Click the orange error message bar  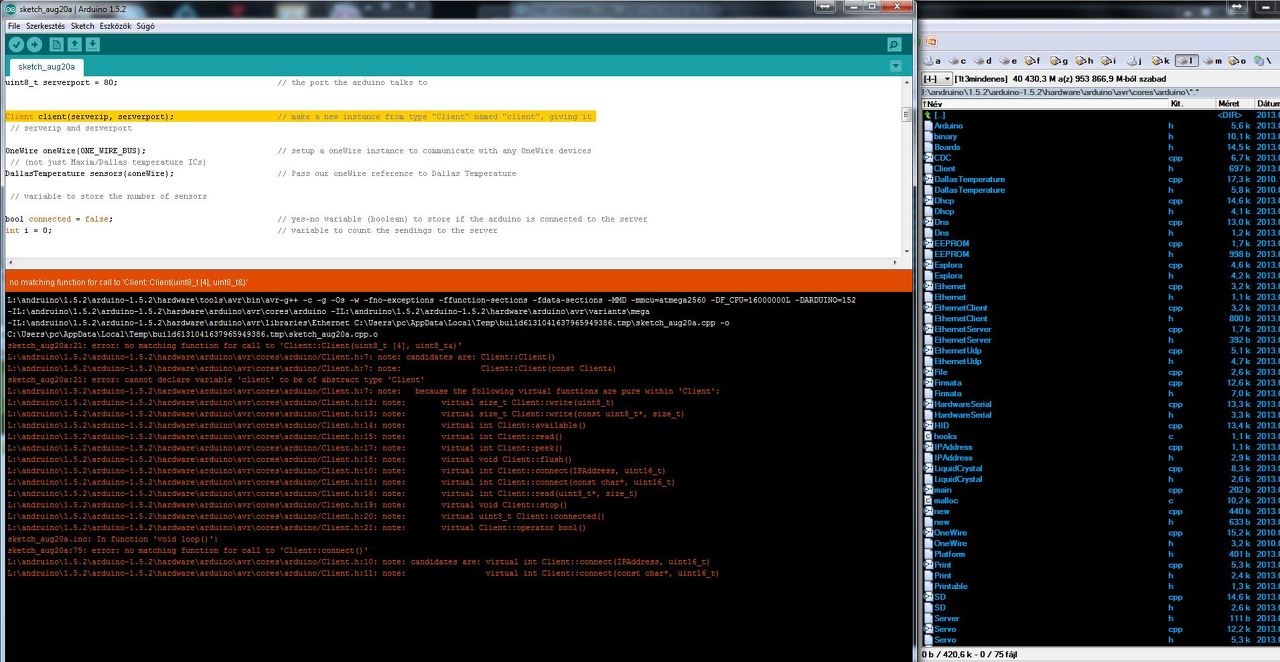point(457,282)
